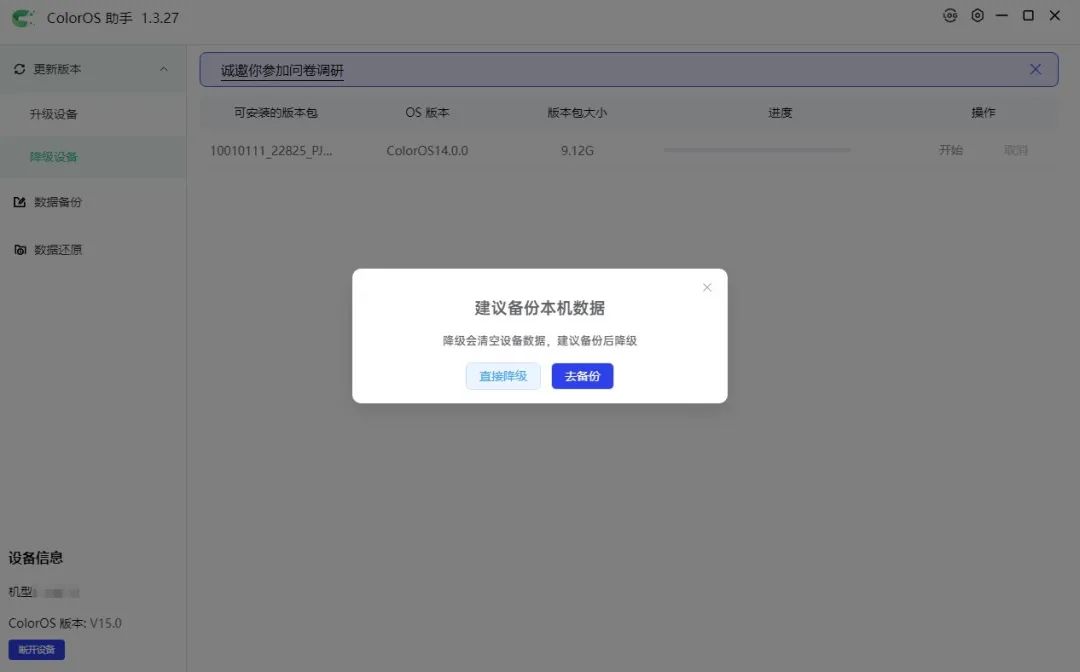
Task: Click 开始 for the ColorOS14.0.0 package
Action: coord(951,150)
